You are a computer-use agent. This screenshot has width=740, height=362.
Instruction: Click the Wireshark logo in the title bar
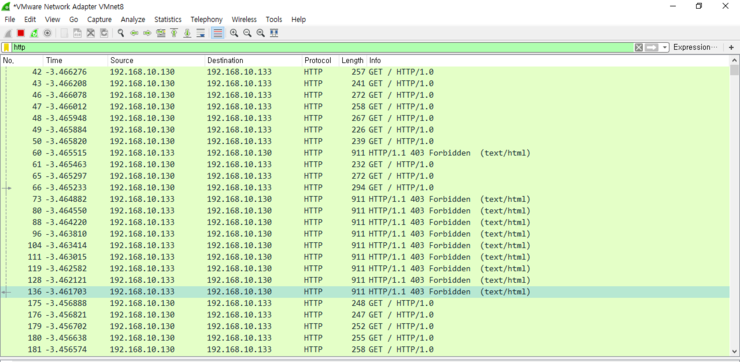[x=6, y=6]
